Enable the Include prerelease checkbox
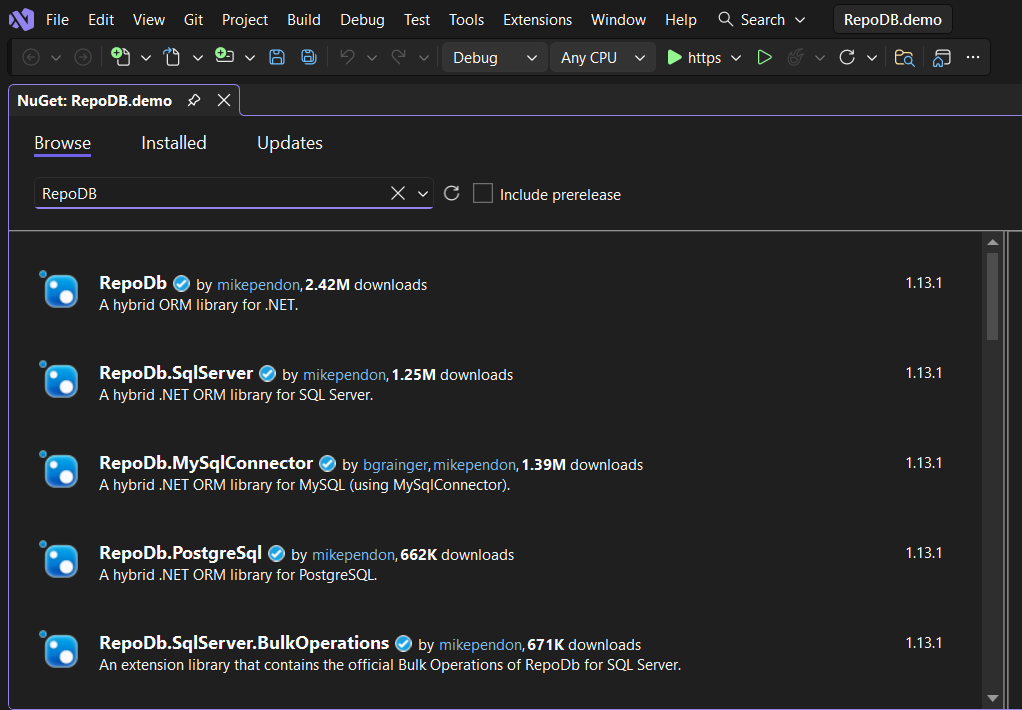This screenshot has height=710, width=1022. [x=483, y=194]
